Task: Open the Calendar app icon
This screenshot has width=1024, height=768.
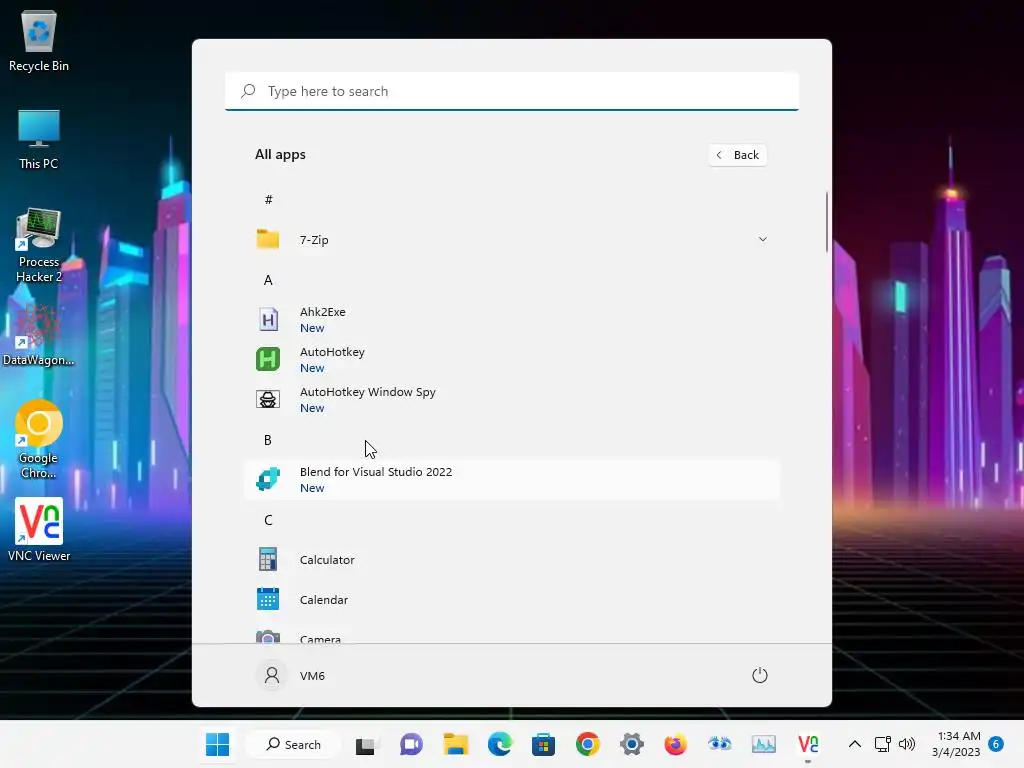Action: (268, 600)
